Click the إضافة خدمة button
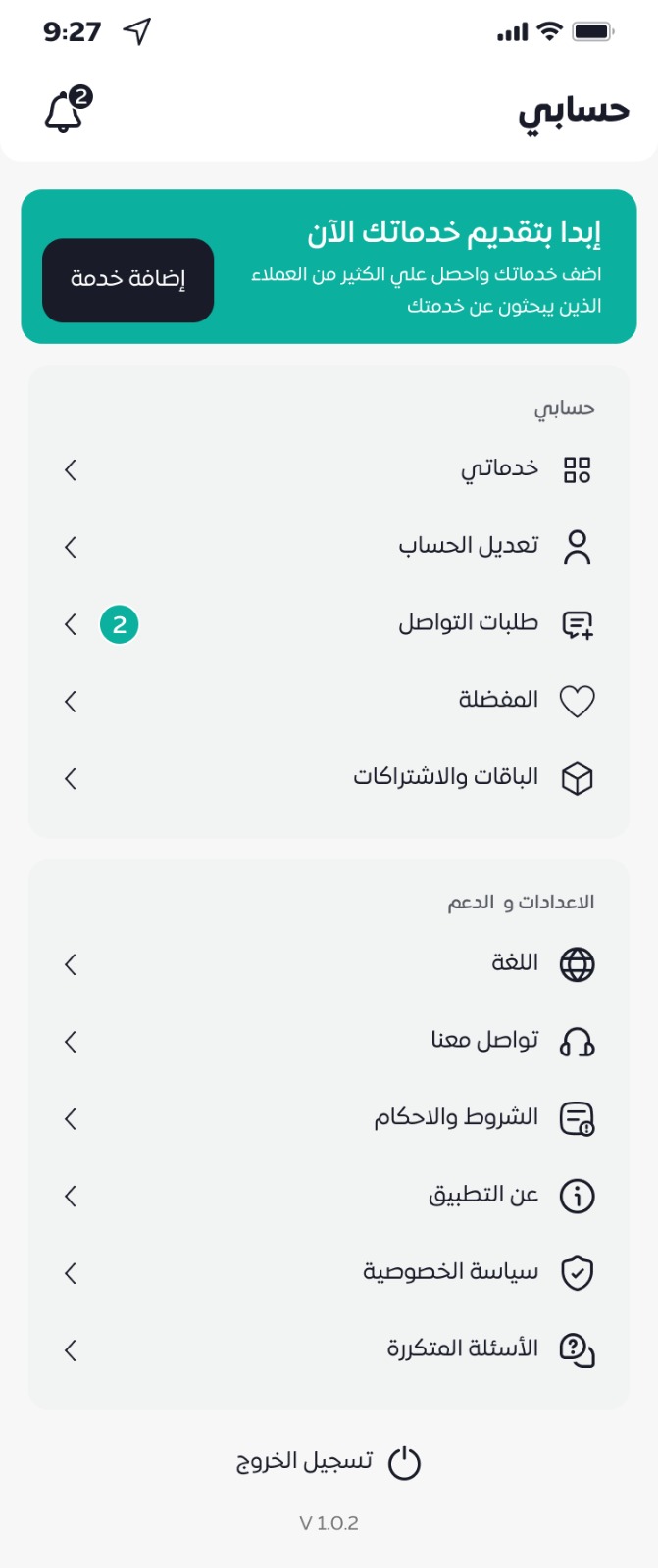This screenshot has width=658, height=1568. tap(127, 280)
